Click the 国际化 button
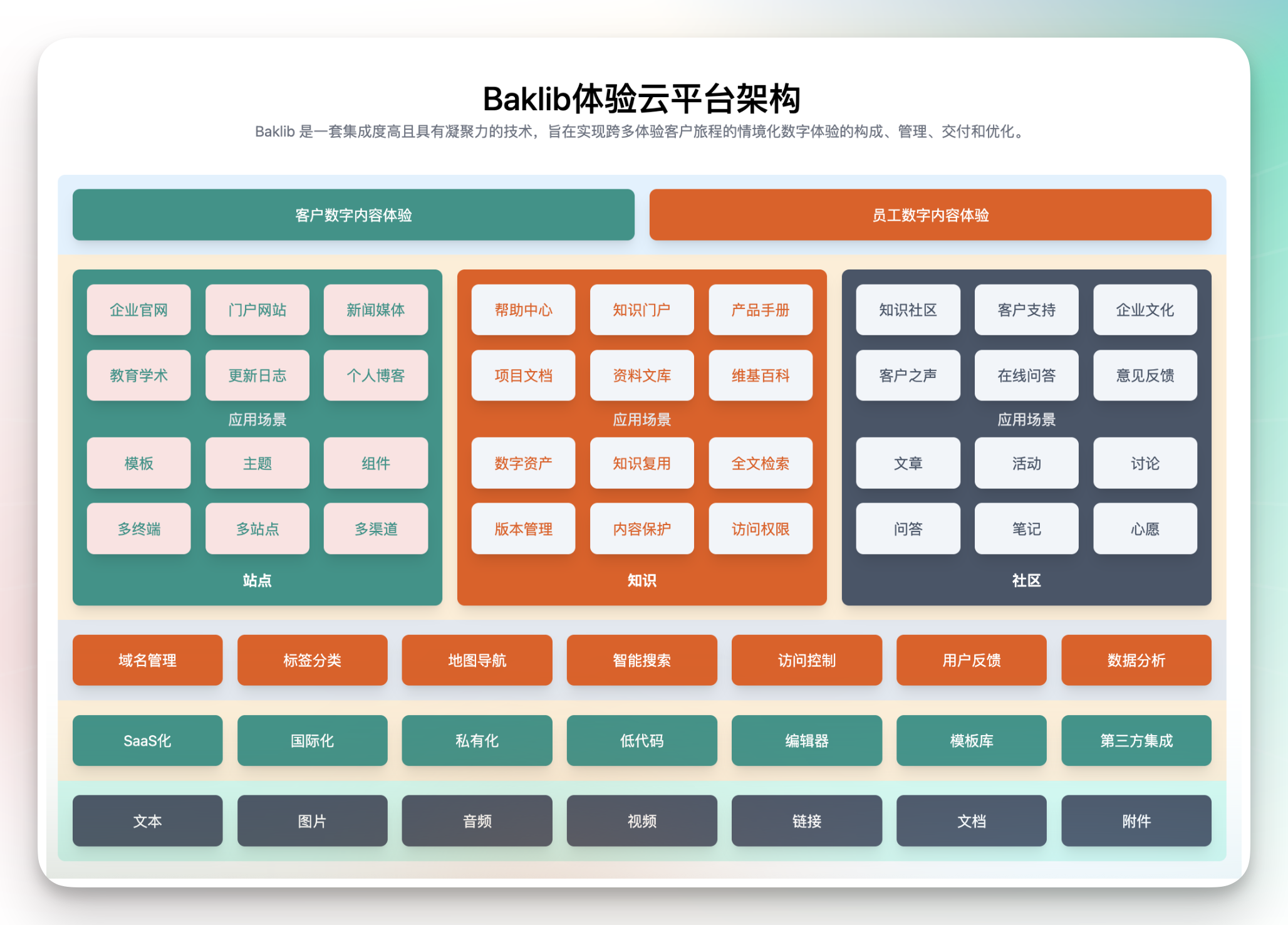Screen dimensions: 1288x925 (x=312, y=741)
